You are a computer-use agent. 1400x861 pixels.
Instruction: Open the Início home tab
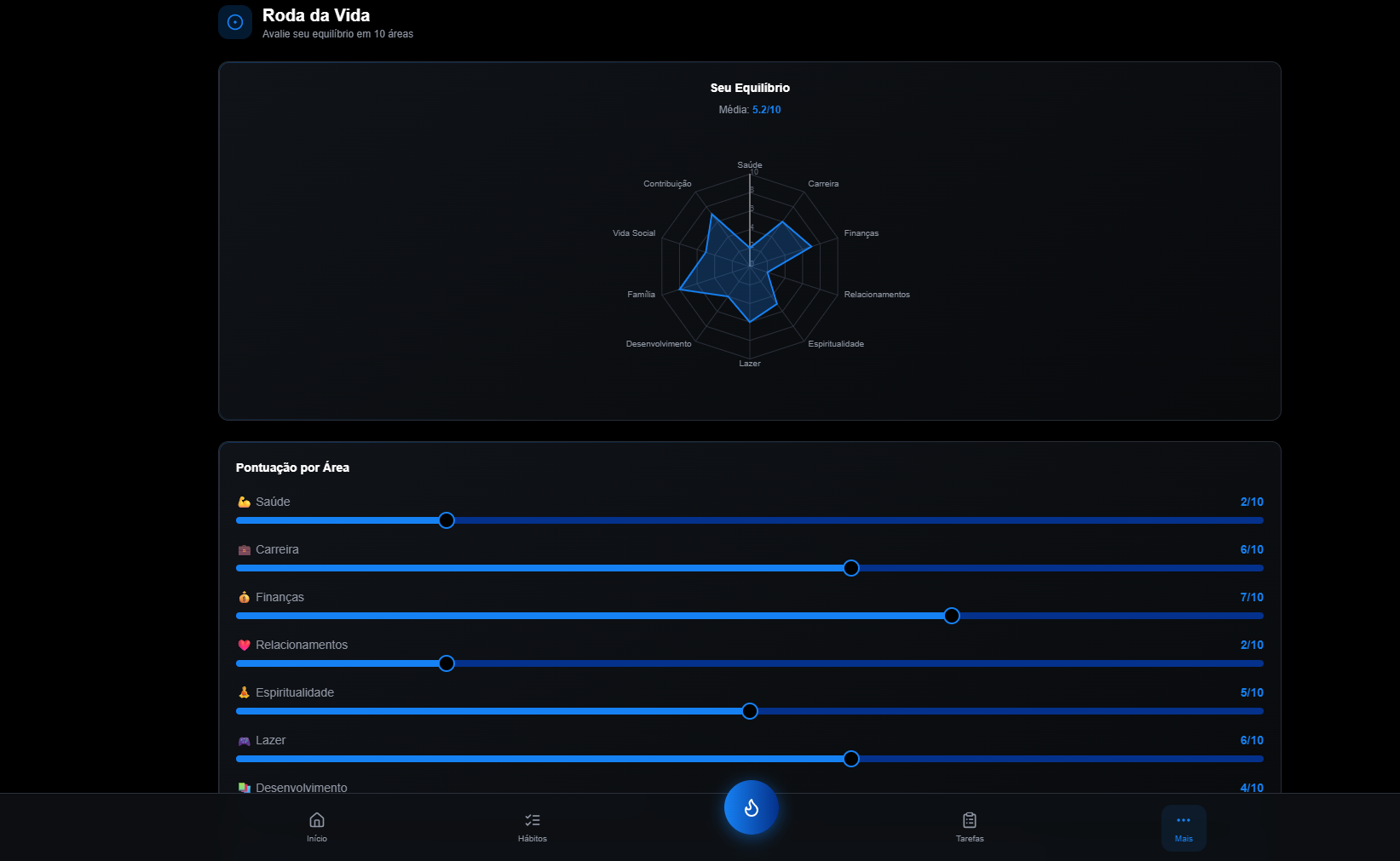click(317, 826)
